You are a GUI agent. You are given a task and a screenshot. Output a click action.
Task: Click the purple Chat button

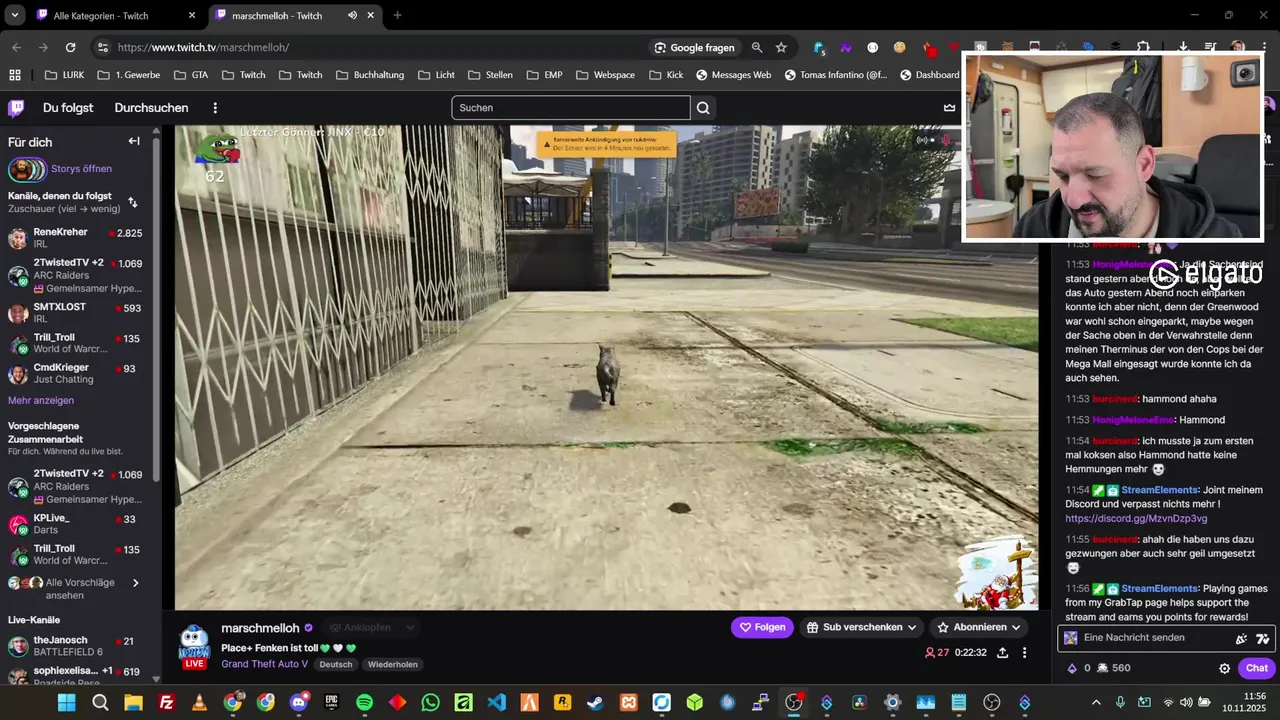click(1256, 668)
